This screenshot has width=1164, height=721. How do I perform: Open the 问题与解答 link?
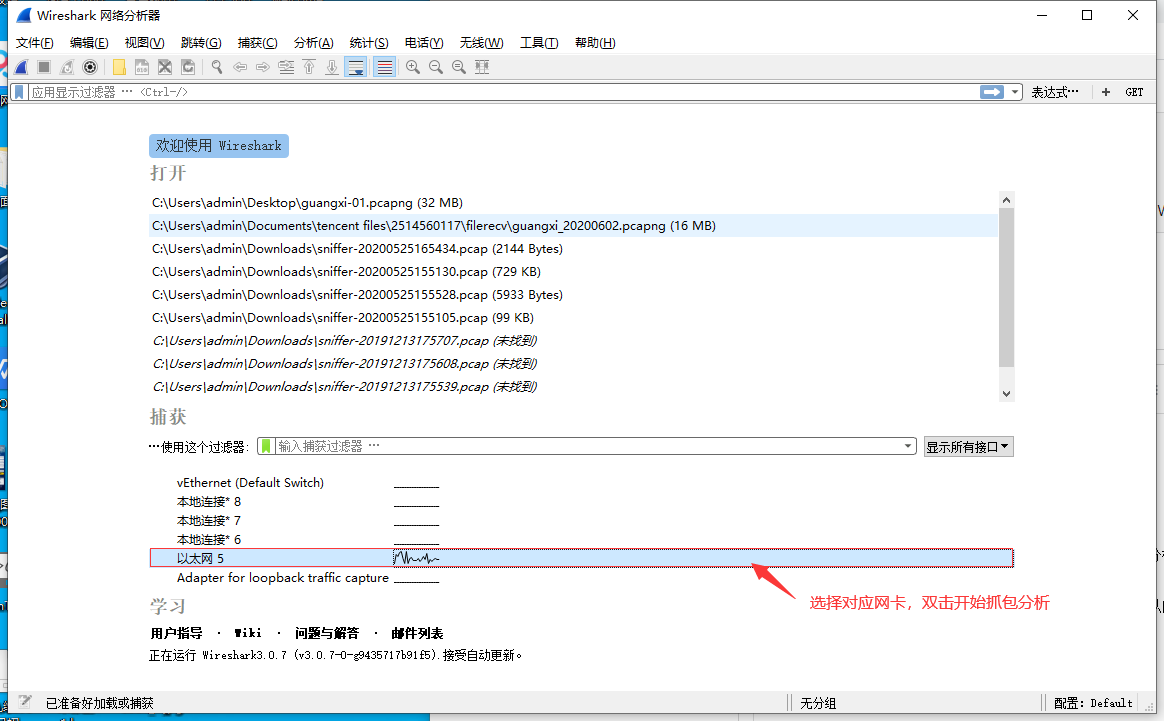[327, 633]
